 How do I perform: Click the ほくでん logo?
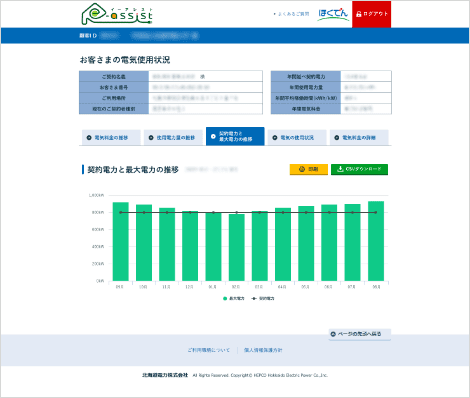(333, 14)
